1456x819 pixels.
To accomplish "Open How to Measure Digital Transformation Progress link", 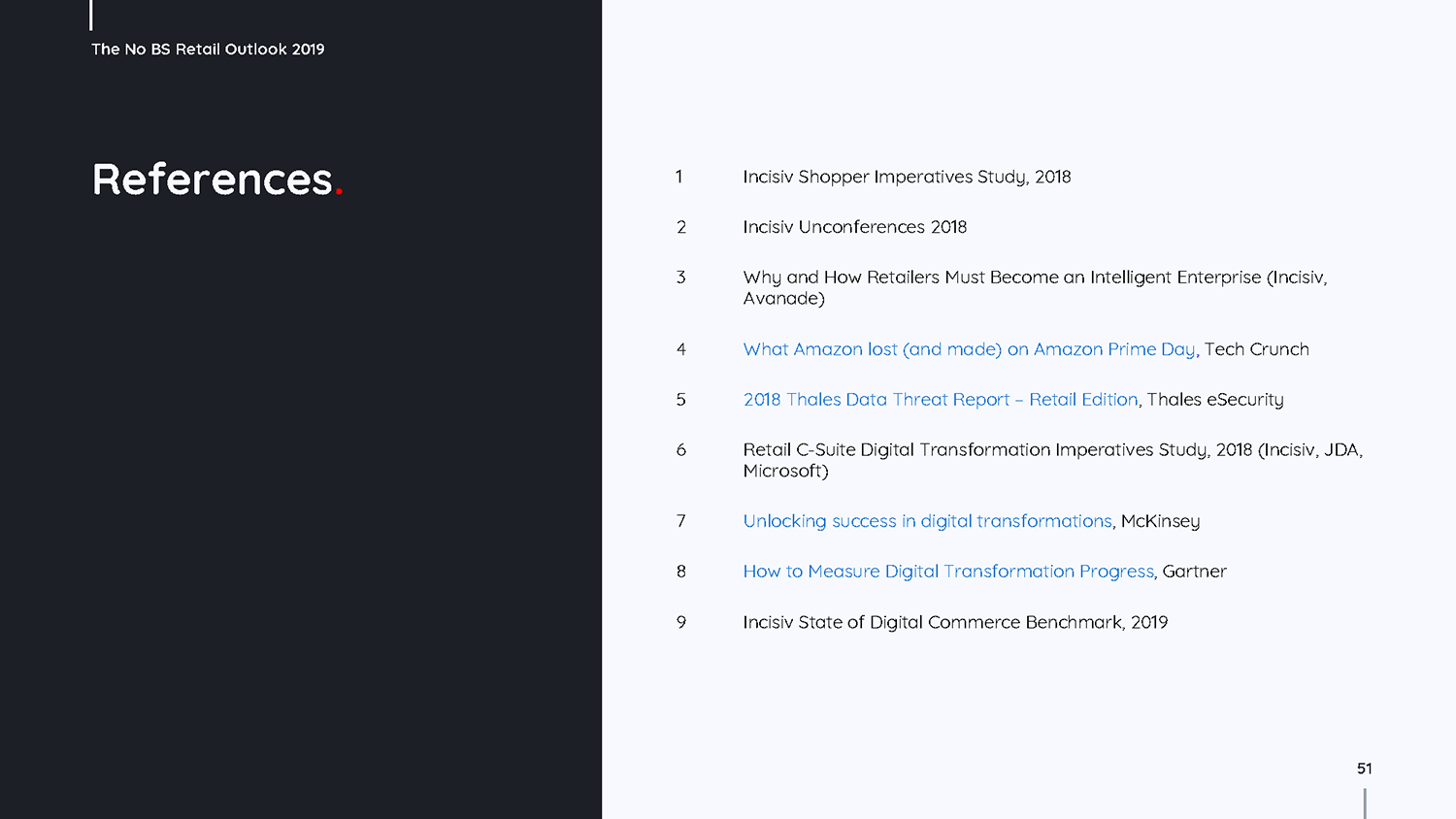I will click(x=948, y=572).
